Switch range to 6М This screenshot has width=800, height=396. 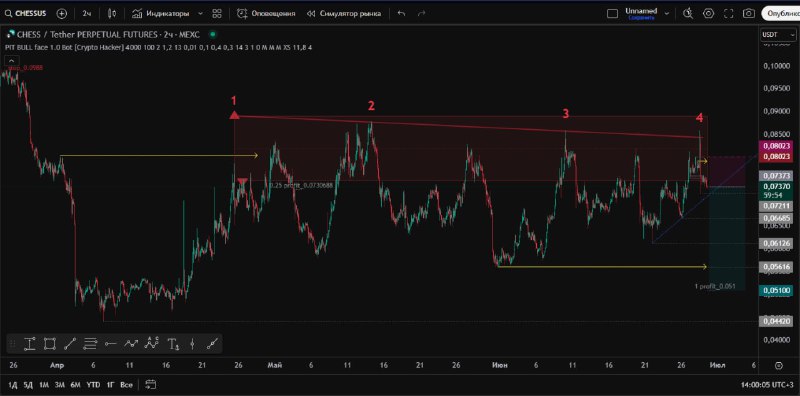pos(76,384)
